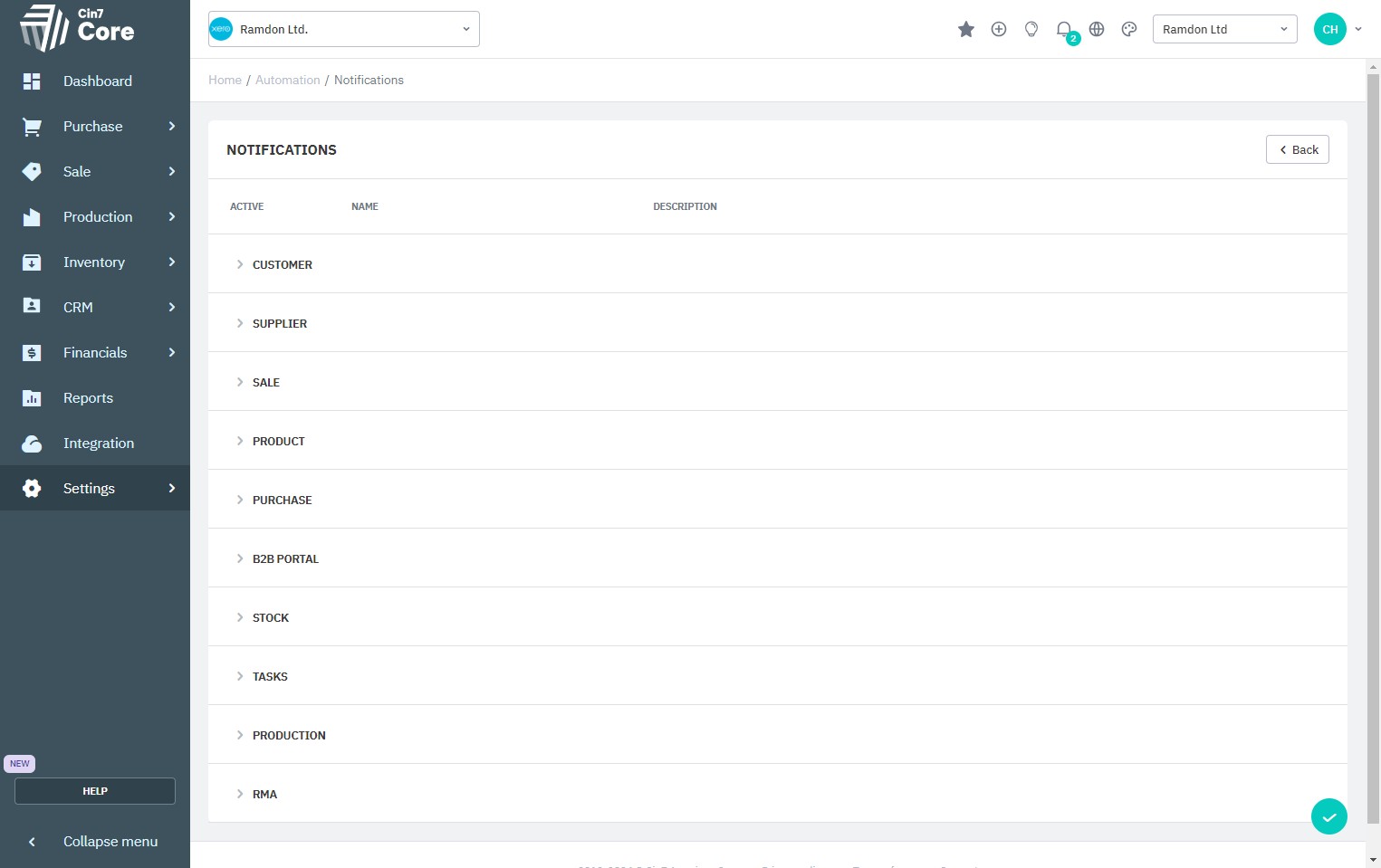Click the vertical page scrollbar

[1373, 453]
